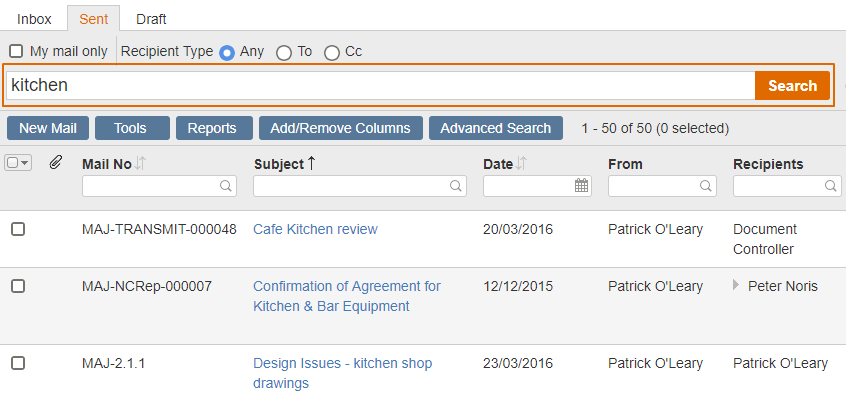The image size is (846, 398).
Task: Open the calendar icon in the Date filter
Action: (x=581, y=186)
